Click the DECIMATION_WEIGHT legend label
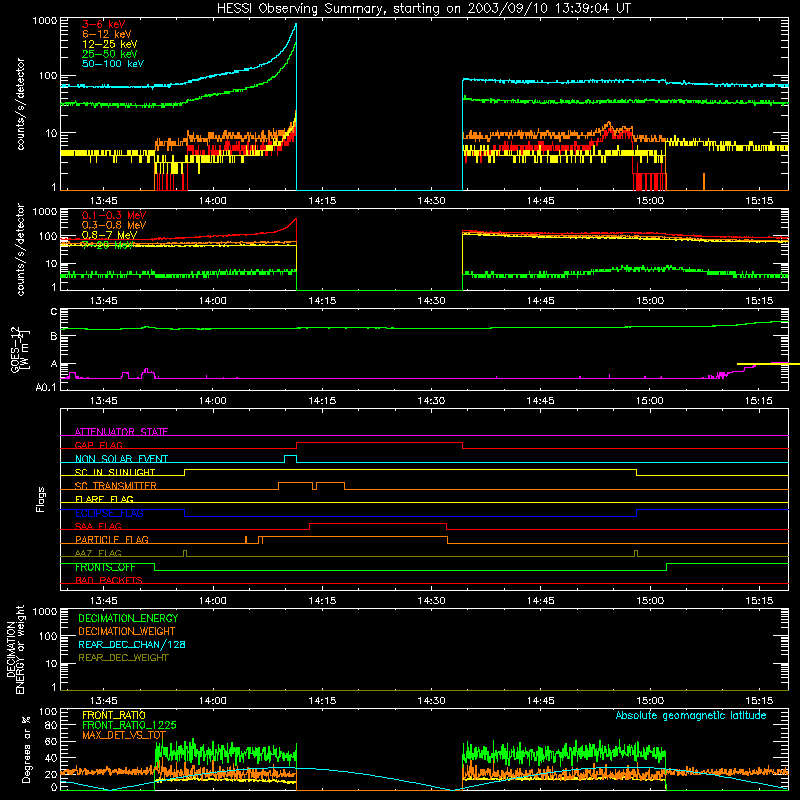Viewport: 800px width, 800px height. (x=127, y=632)
